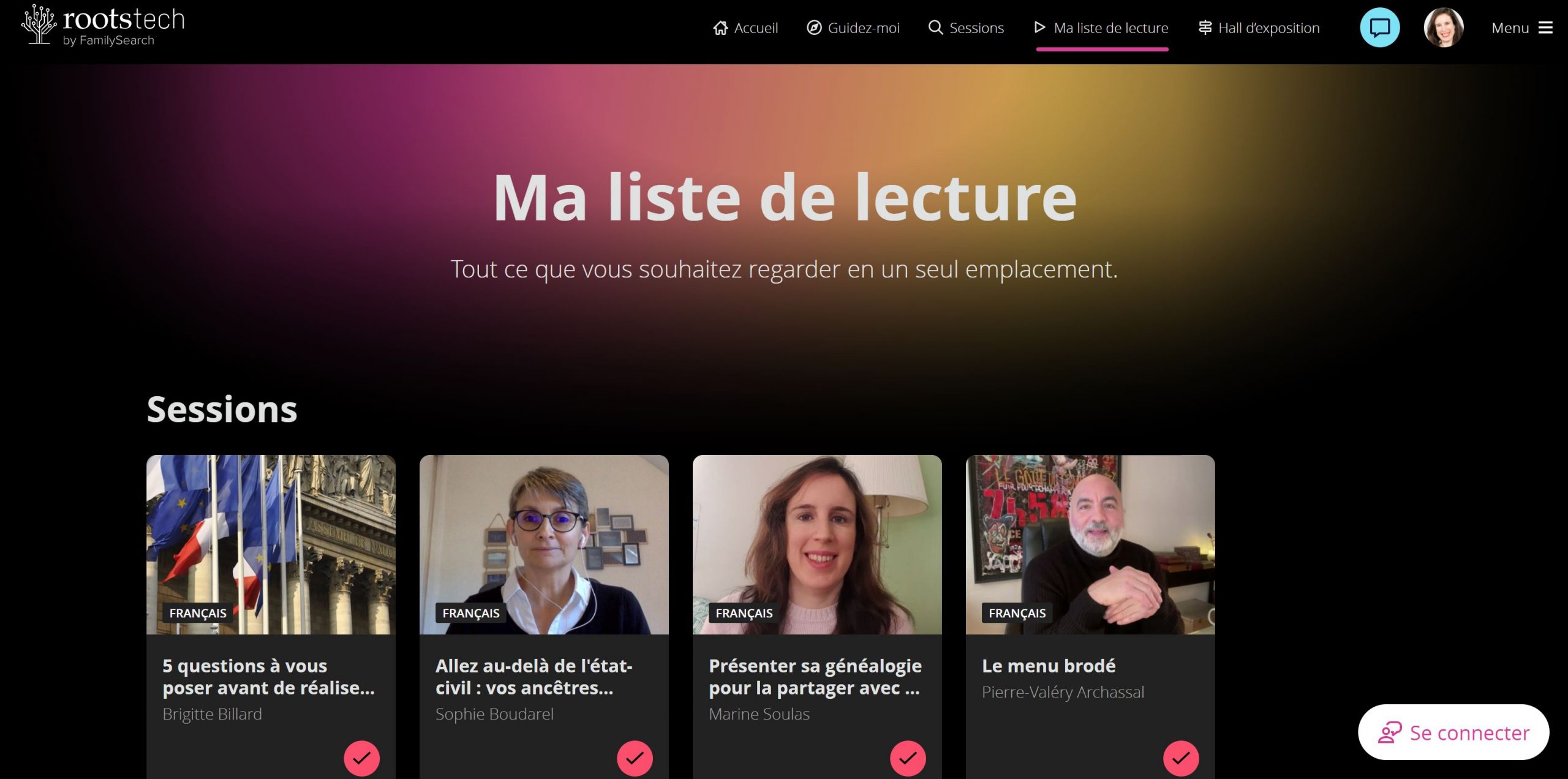1568x779 pixels.
Task: Uncheck Brigitte Billard session from playlist
Action: (361, 758)
